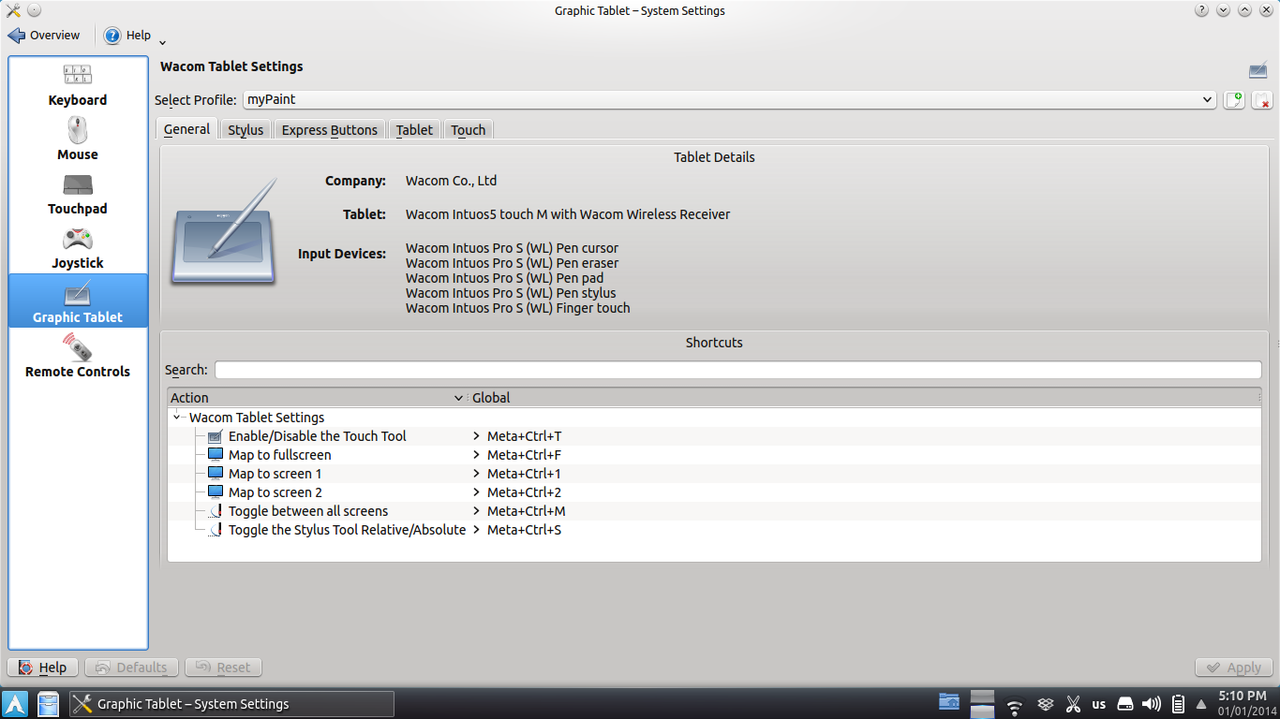This screenshot has width=1280, height=719.
Task: Apply the tablet settings
Action: (x=1233, y=667)
